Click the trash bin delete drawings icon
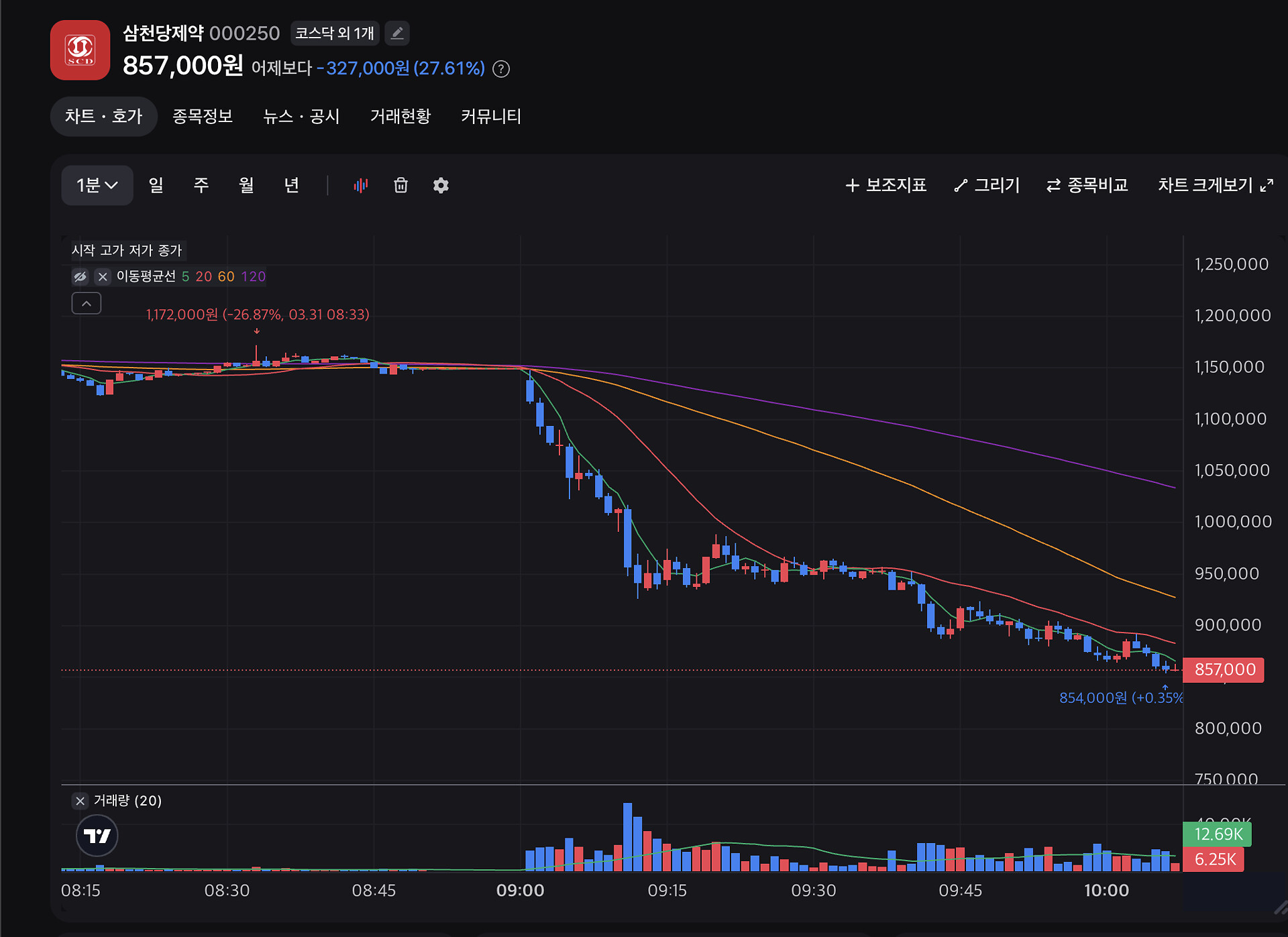 coord(400,186)
